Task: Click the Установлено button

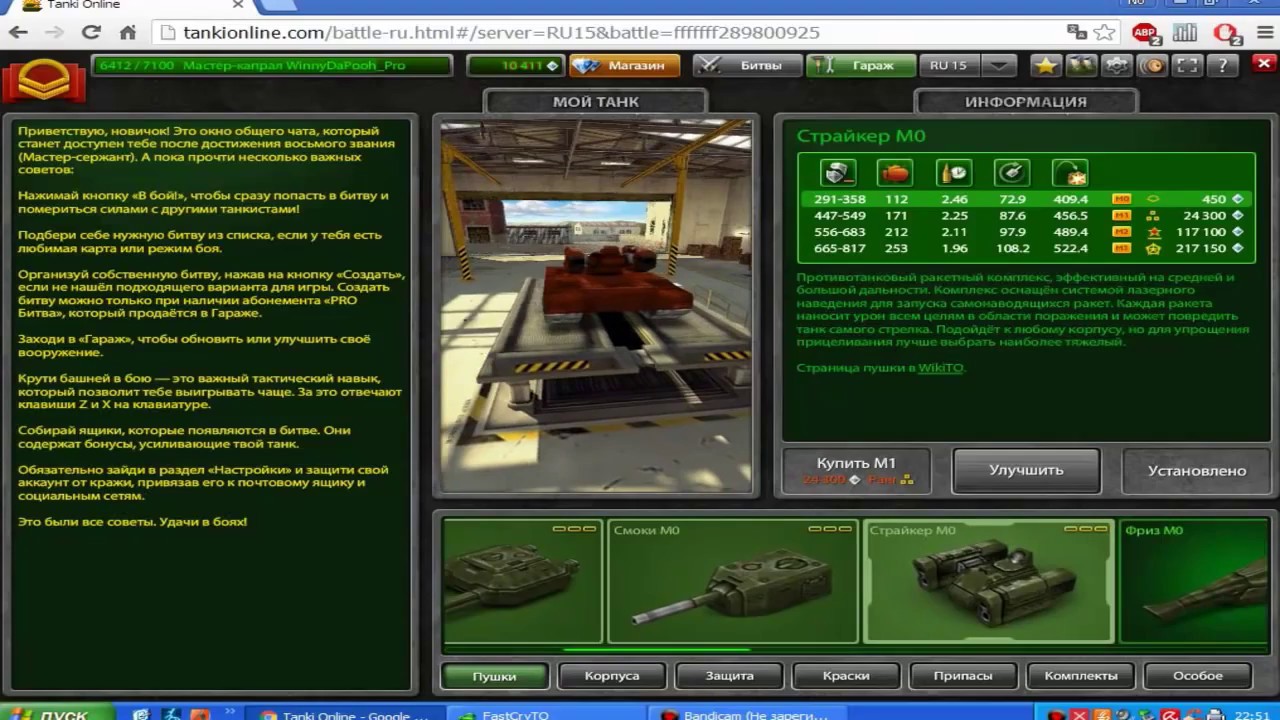Action: [x=1196, y=470]
